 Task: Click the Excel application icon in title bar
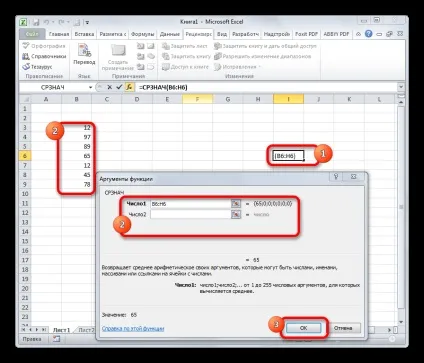coord(24,22)
